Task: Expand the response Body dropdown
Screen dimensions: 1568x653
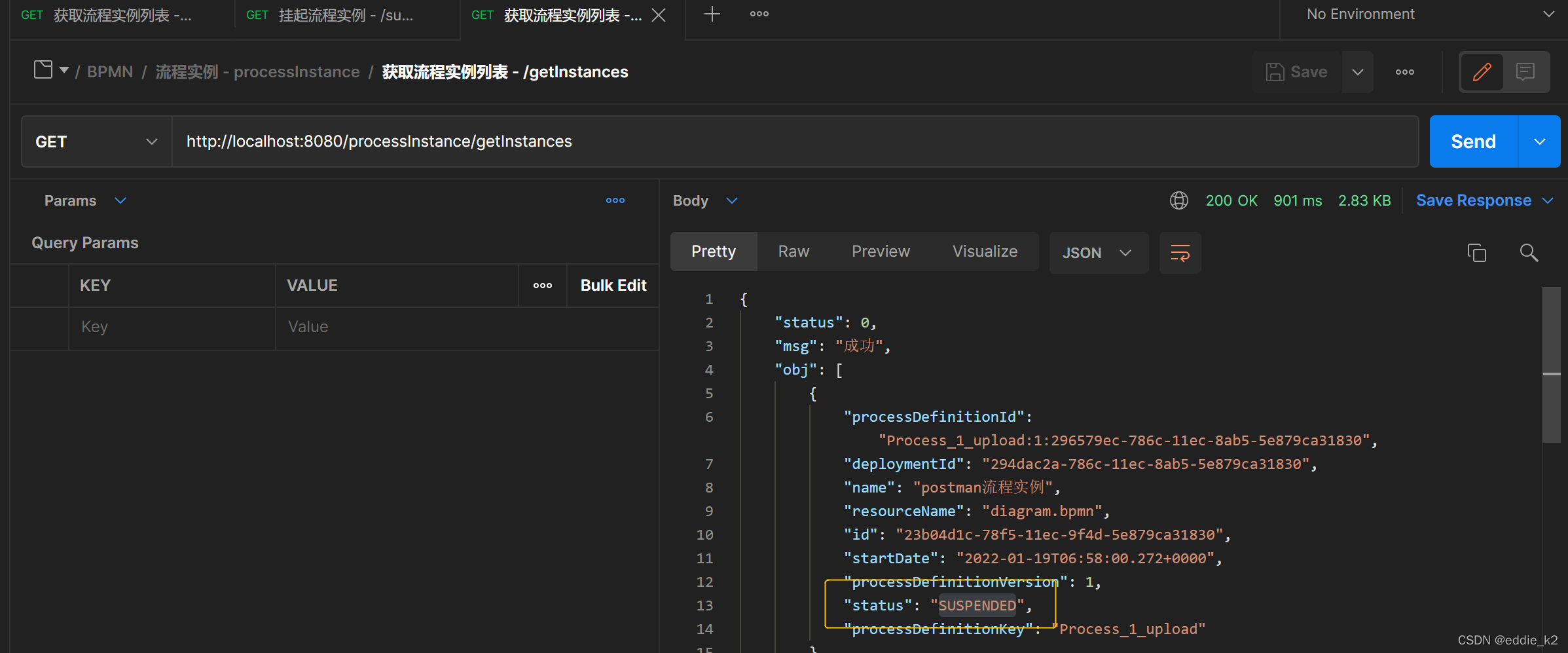Action: pyautogui.click(x=732, y=200)
